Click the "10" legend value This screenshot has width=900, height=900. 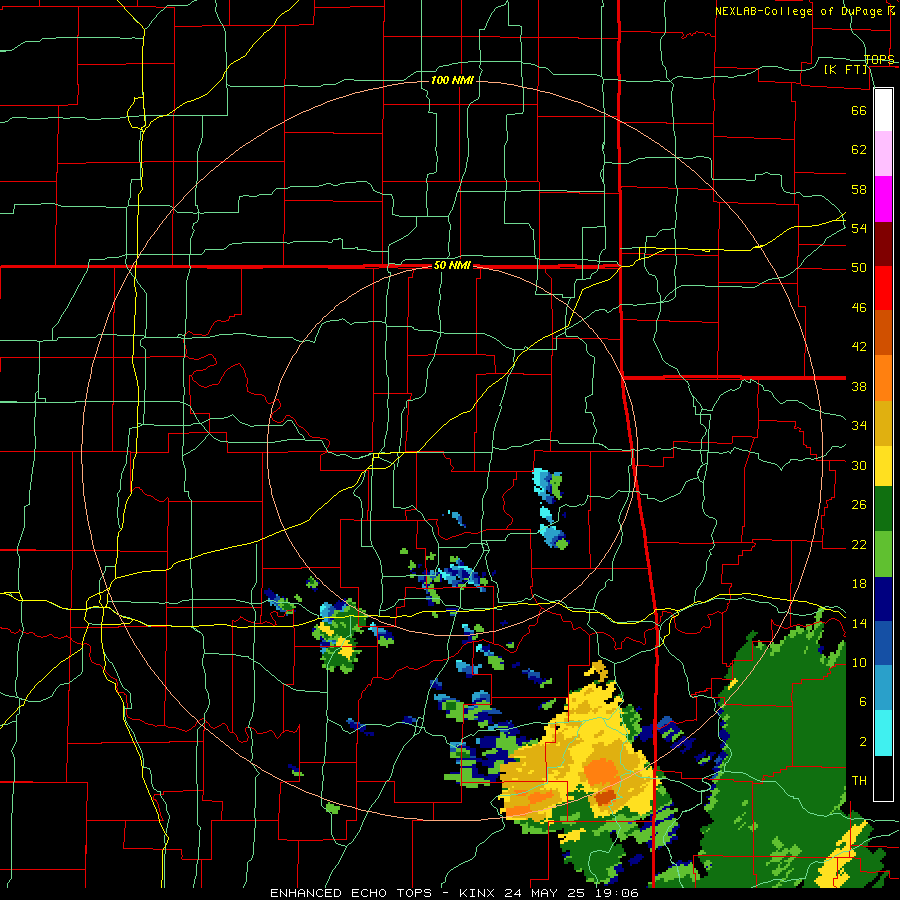point(859,663)
